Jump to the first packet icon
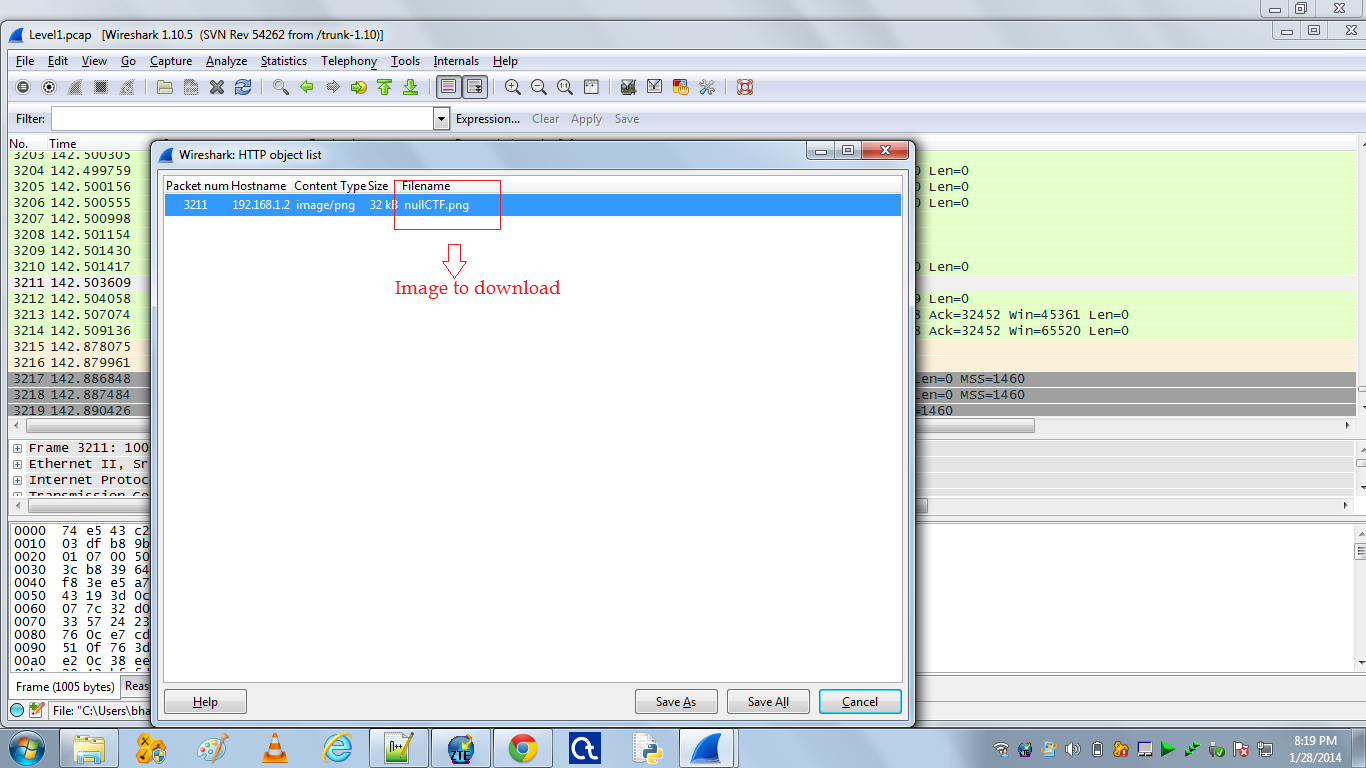This screenshot has width=1366, height=768. [385, 87]
